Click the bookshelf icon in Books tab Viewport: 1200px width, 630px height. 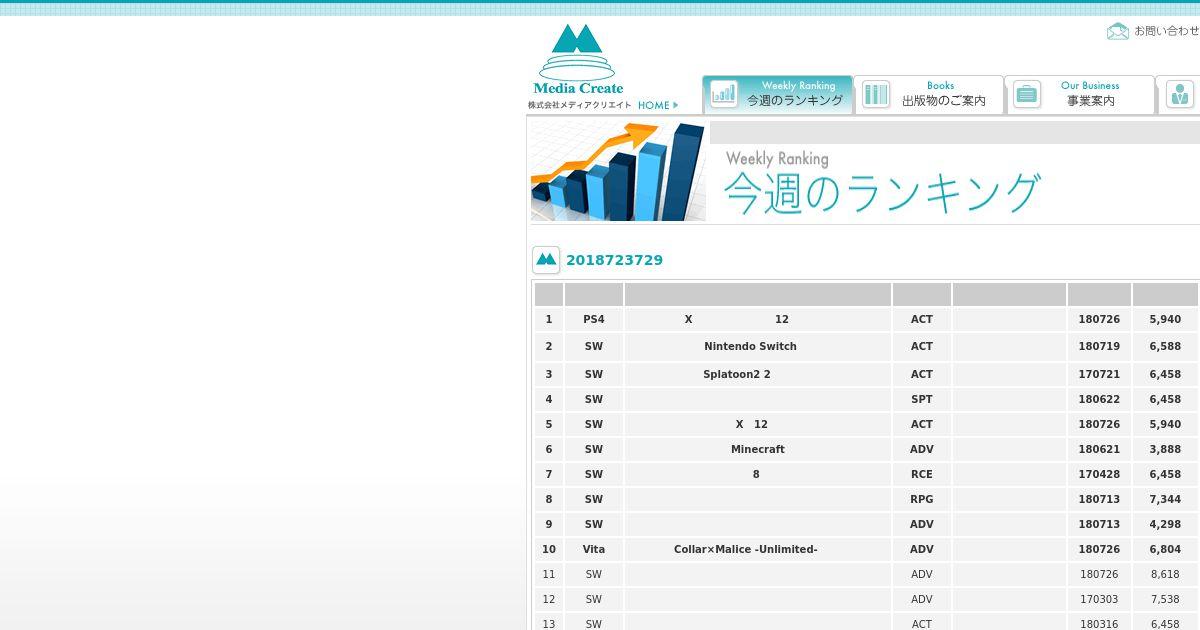(x=875, y=94)
